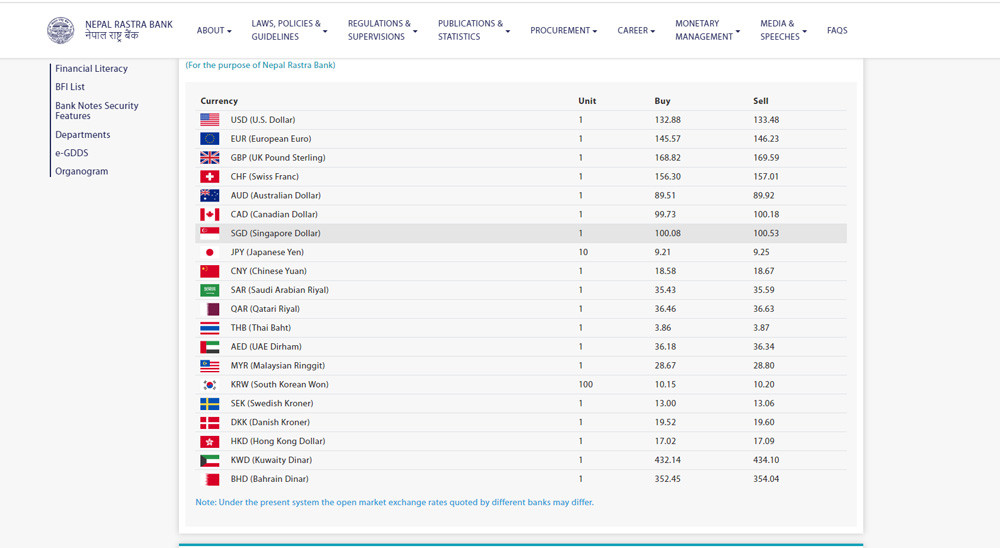Expand the Laws, Policies & Guidelines menu

coord(289,30)
